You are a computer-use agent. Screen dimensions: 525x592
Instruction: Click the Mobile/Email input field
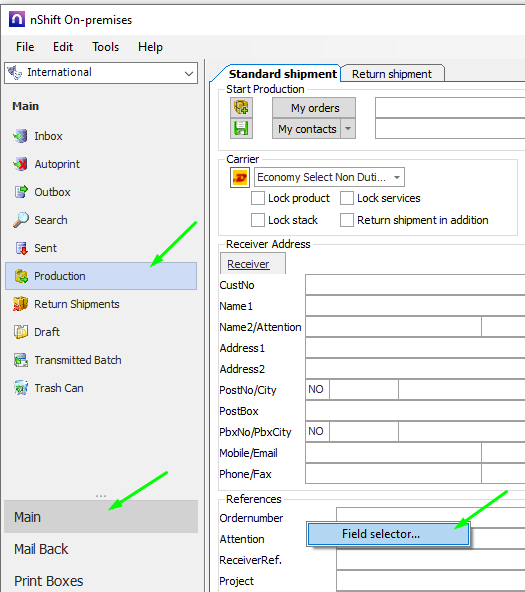pyautogui.click(x=393, y=452)
